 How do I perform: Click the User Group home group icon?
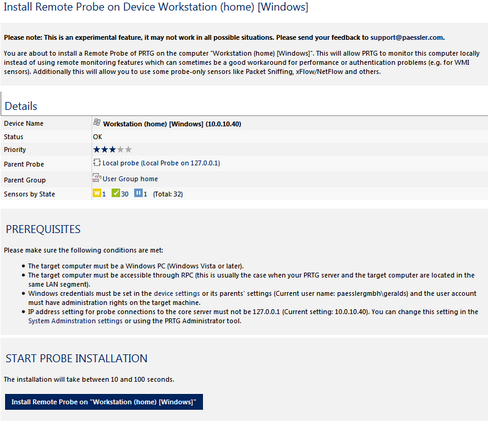(x=96, y=178)
